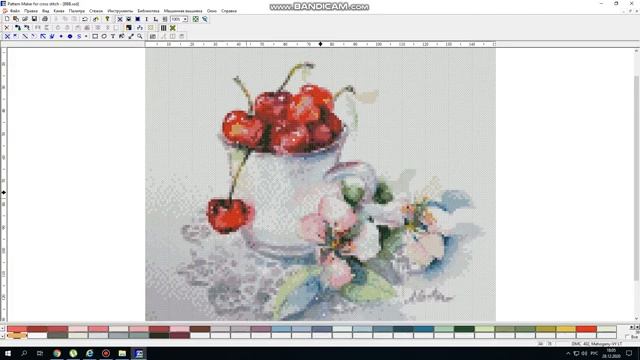Pick the yellow palette swatch

(x=566, y=329)
